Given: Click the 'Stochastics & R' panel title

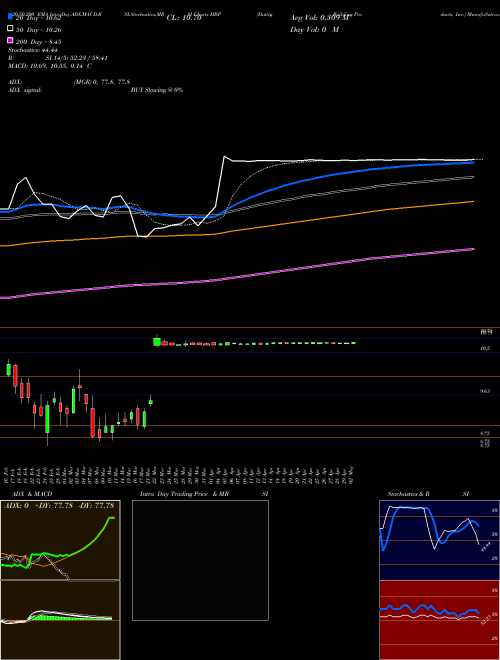Looking at the screenshot, I should tap(409, 494).
